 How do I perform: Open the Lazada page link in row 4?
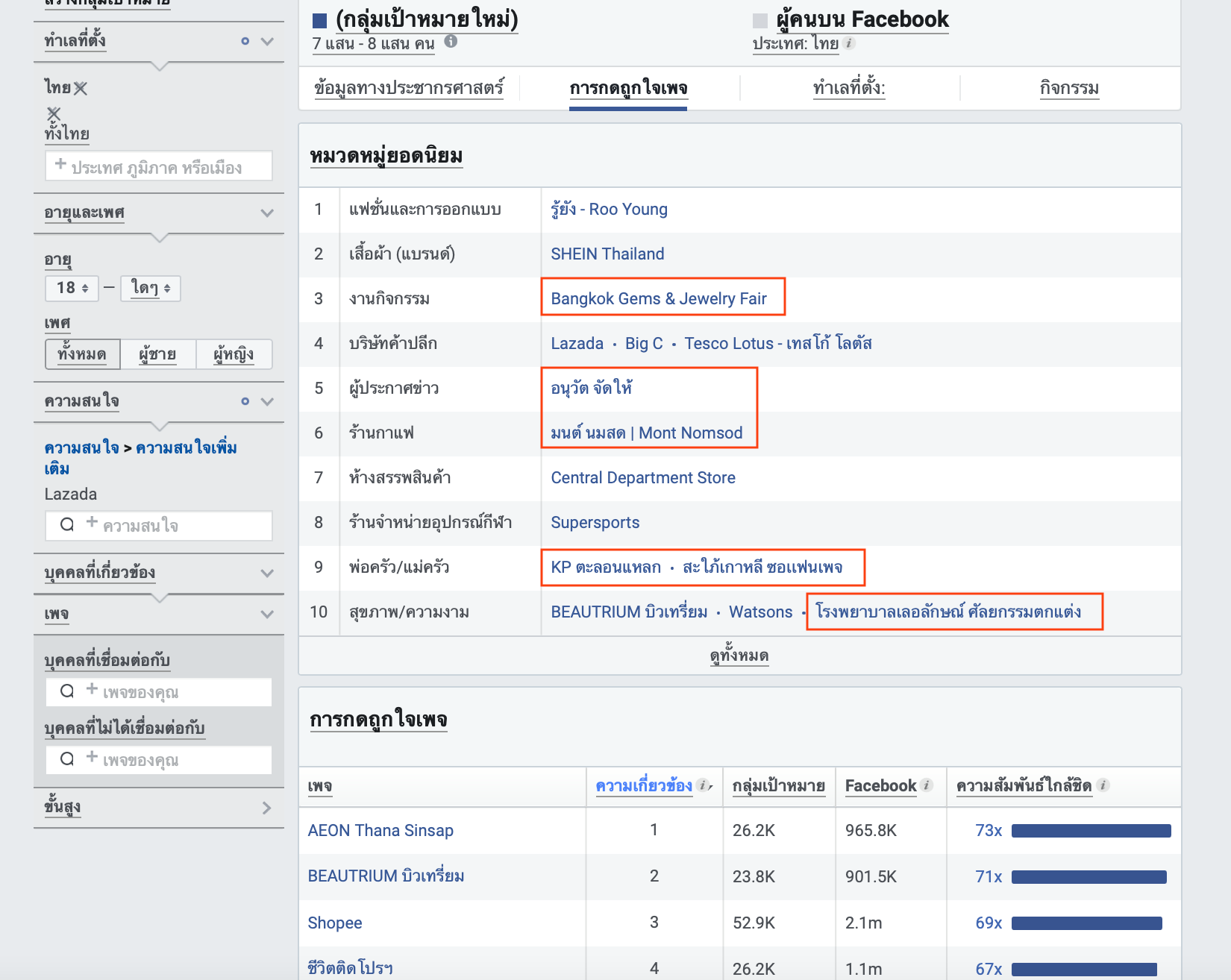click(x=577, y=344)
